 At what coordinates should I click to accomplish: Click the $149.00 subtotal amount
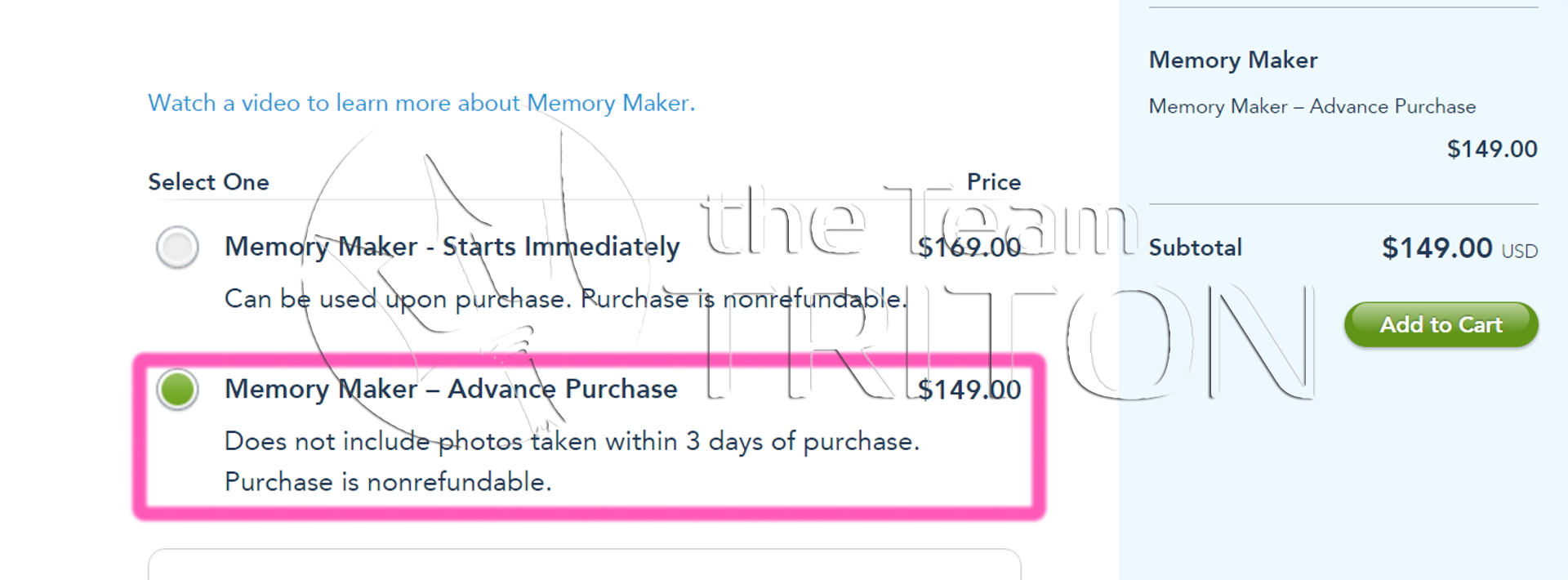[1437, 248]
